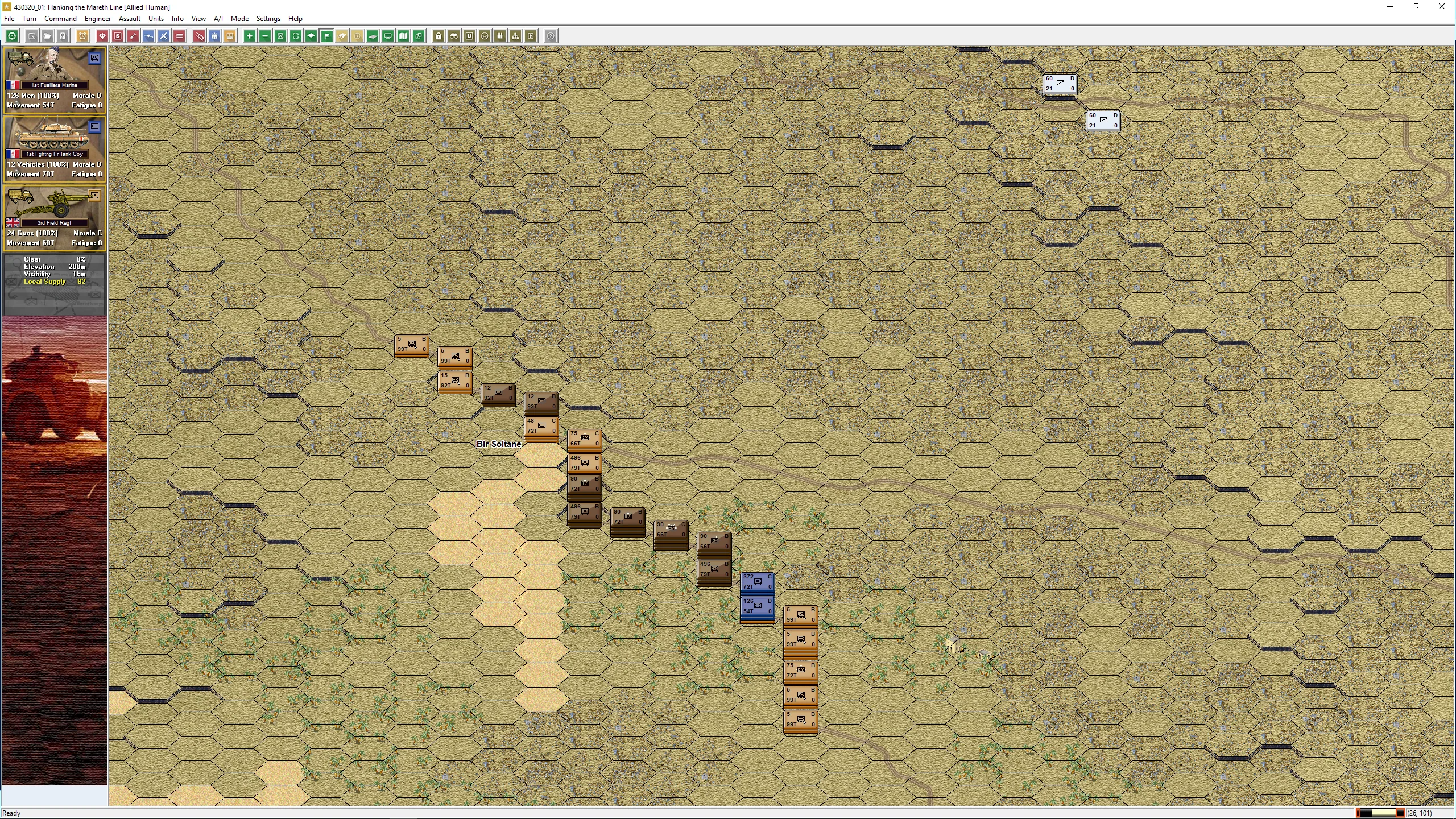The height and width of the screenshot is (819, 1456).
Task: Click the organization chart toolbar icon
Action: [515, 36]
